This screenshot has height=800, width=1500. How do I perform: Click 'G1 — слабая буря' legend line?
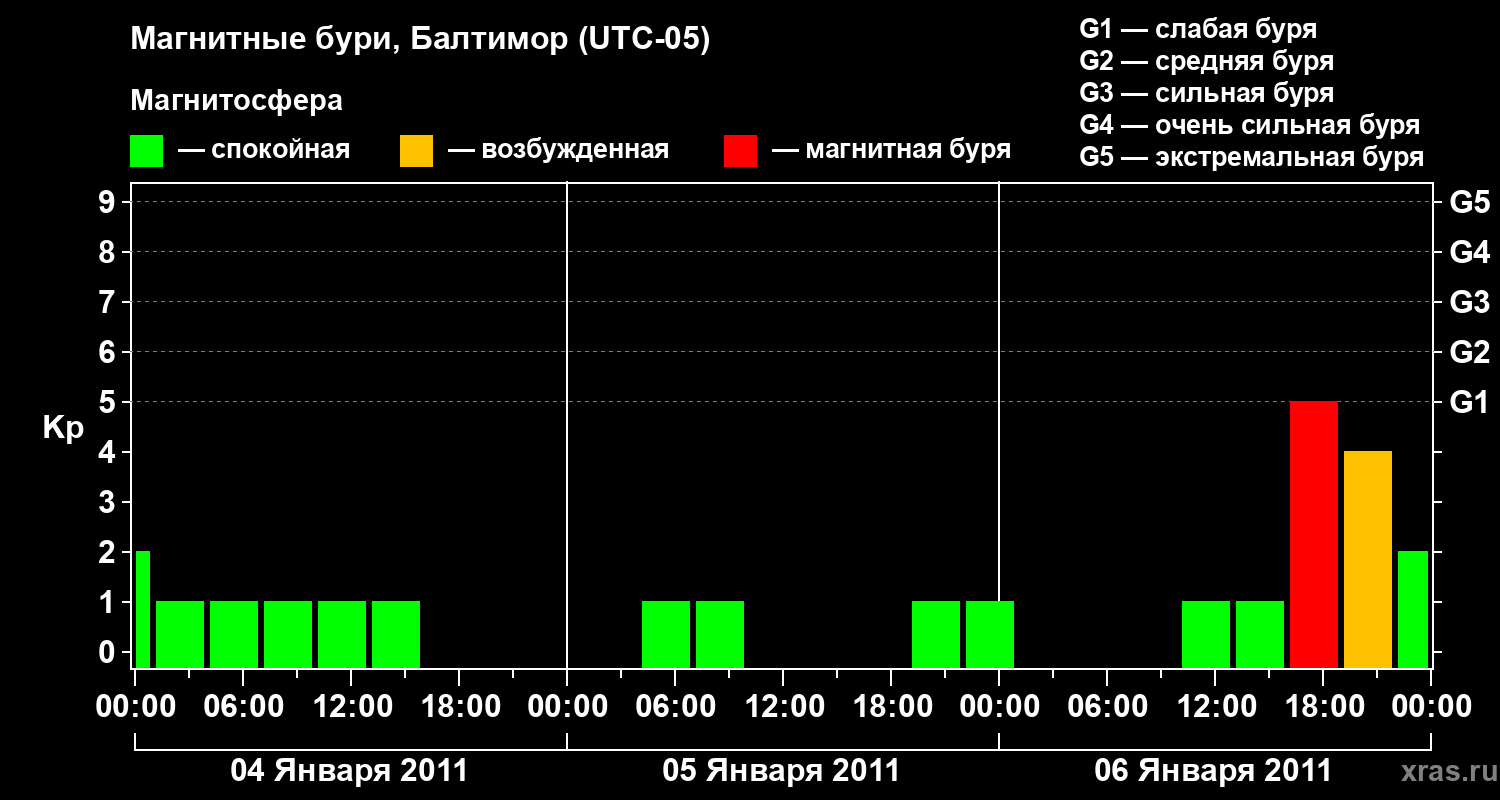[x=1198, y=29]
